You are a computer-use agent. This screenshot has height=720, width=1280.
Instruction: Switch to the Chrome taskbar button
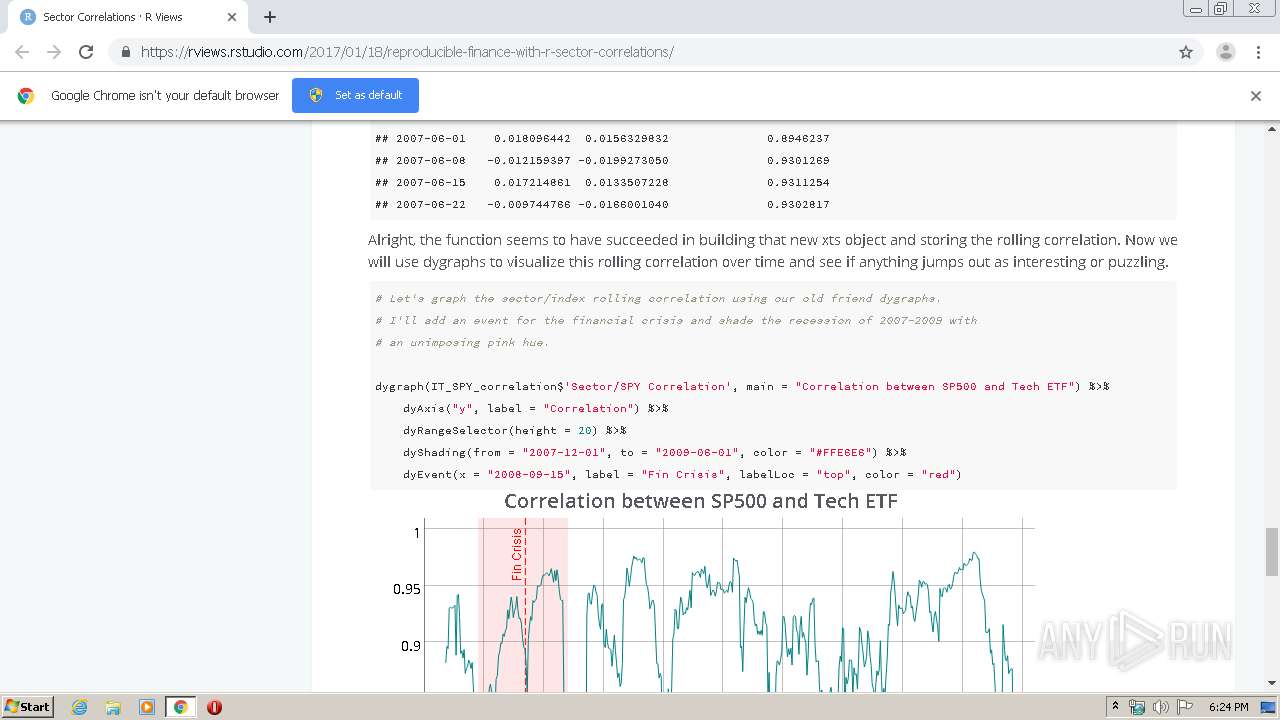point(181,707)
